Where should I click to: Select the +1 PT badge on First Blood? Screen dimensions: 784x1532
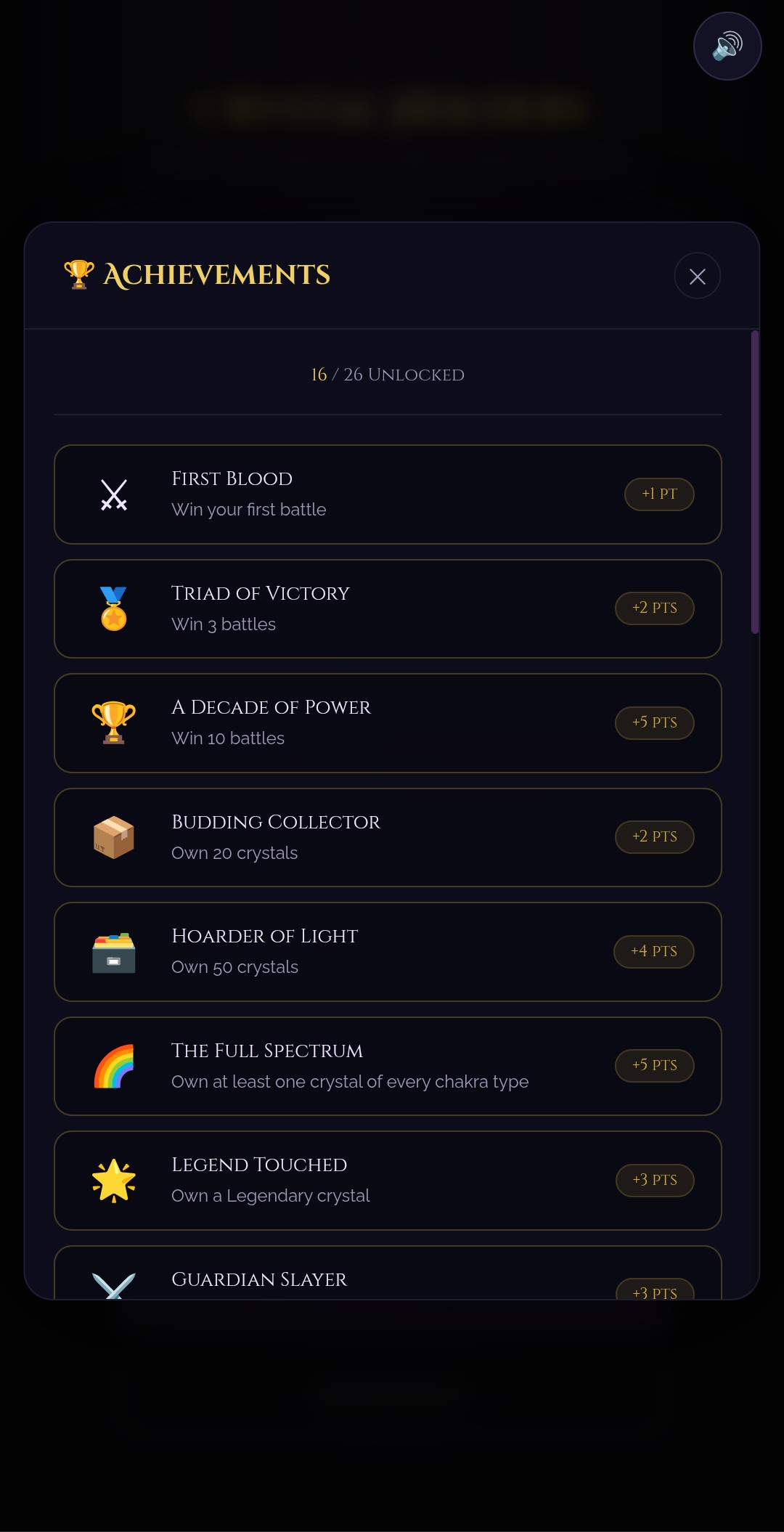coord(659,494)
